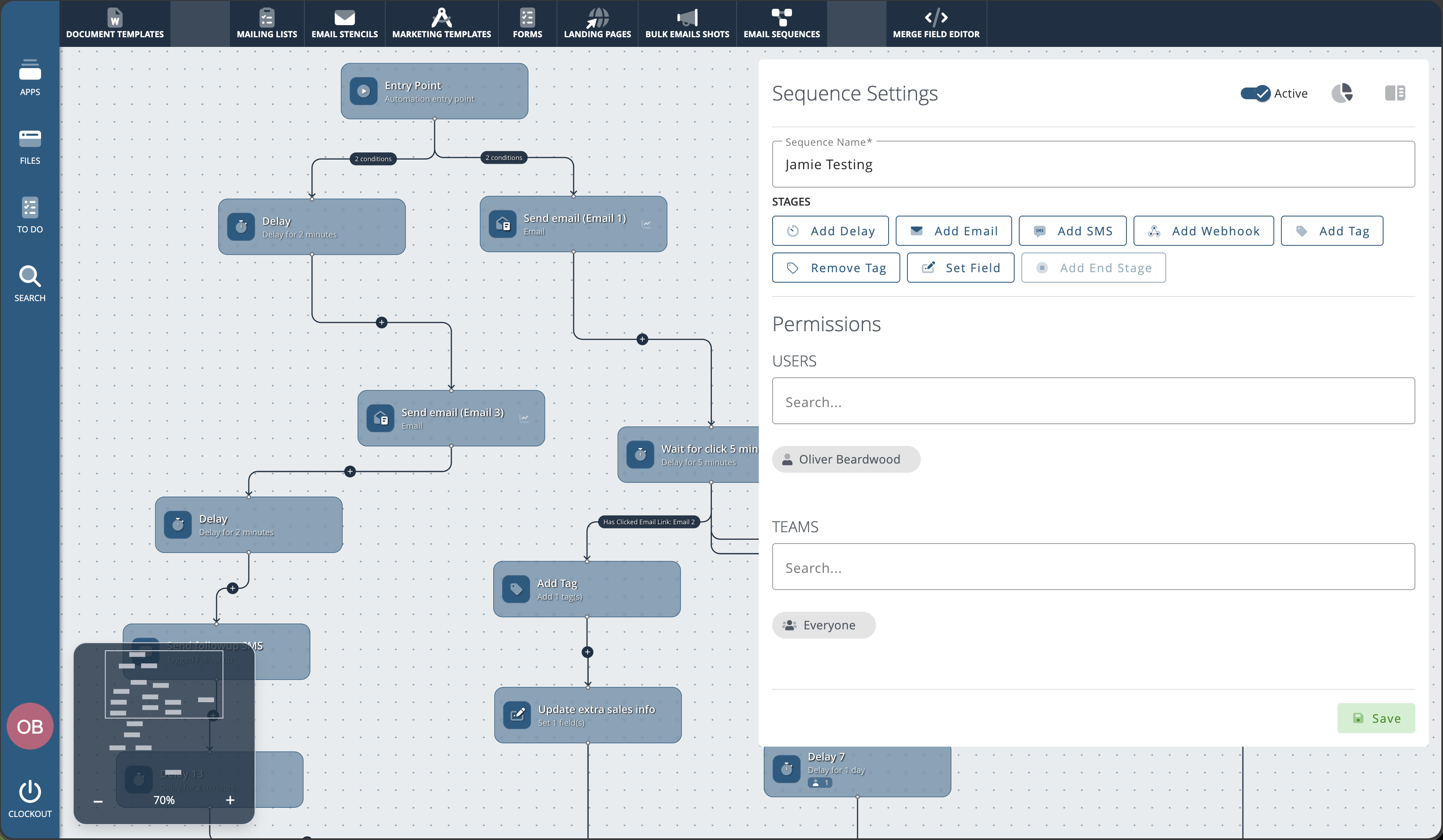Screen dimensions: 1443x840
Task: Zoom out with minimap minus button
Action: 98,801
